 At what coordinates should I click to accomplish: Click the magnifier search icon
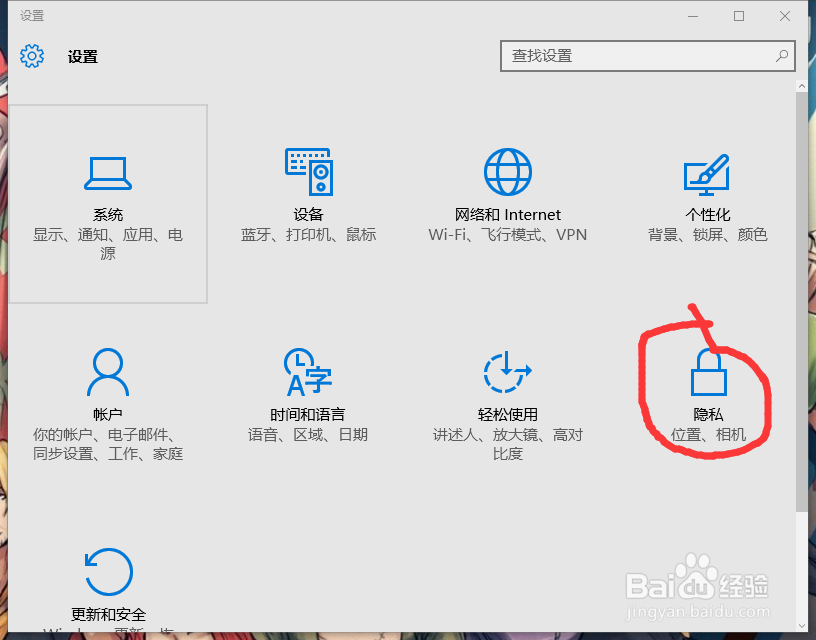point(782,56)
